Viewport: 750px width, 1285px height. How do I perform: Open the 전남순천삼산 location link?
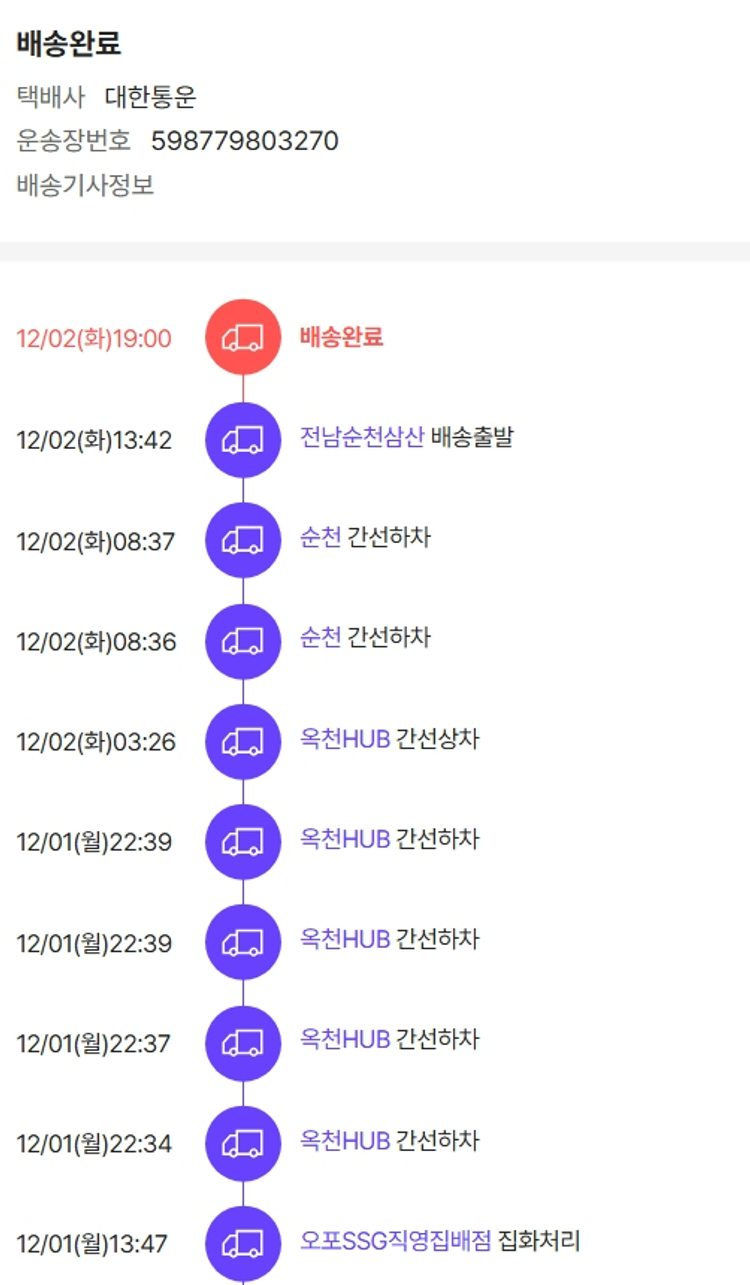(362, 437)
